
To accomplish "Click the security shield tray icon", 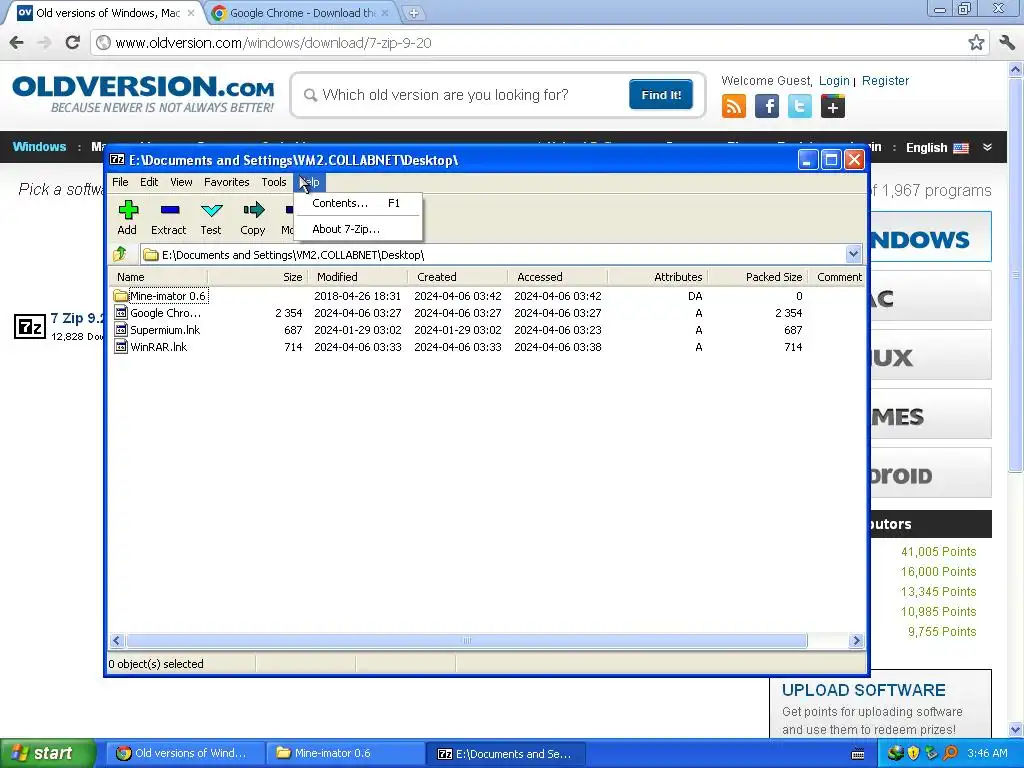I will click(913, 753).
